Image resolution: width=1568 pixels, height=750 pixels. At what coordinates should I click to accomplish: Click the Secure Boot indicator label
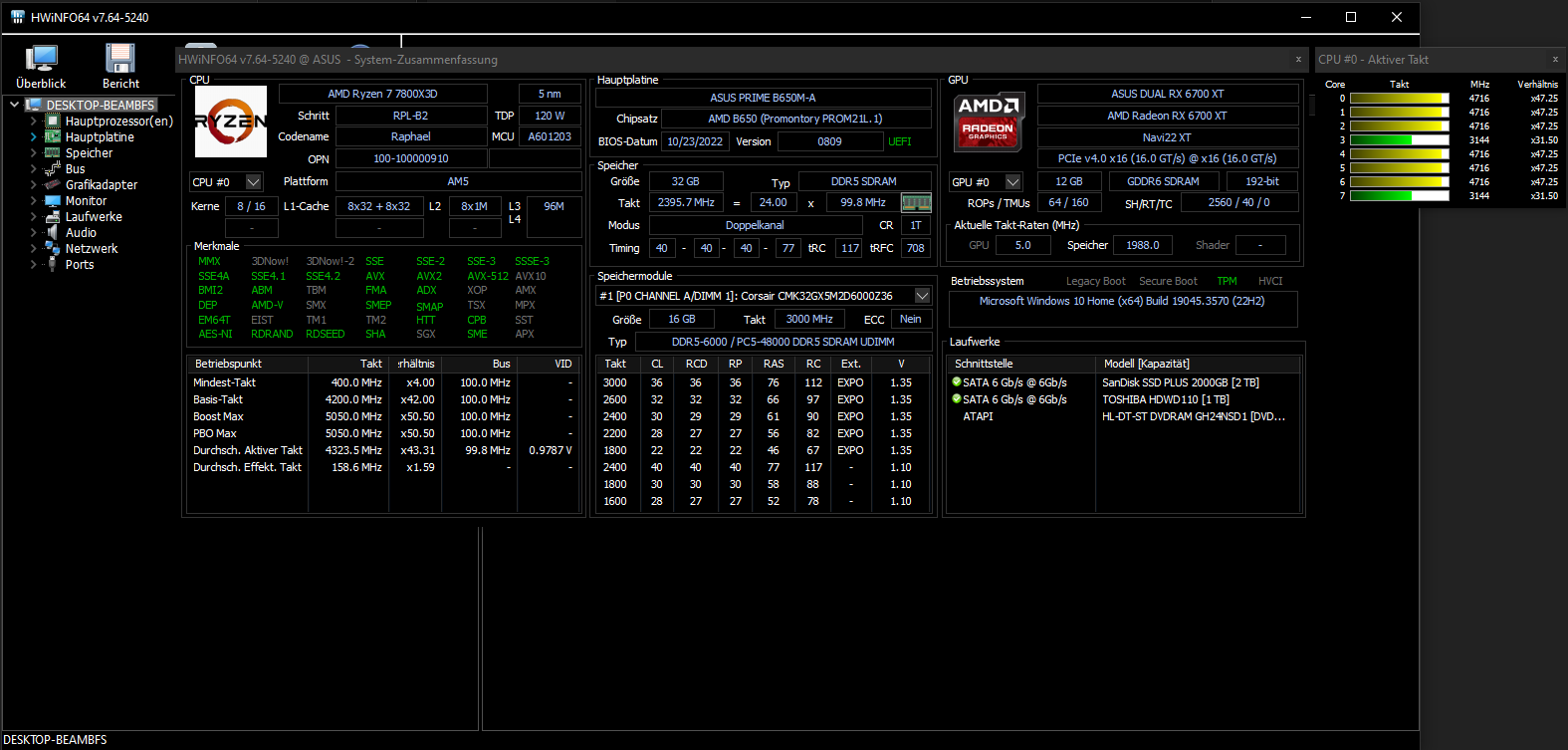1168,281
